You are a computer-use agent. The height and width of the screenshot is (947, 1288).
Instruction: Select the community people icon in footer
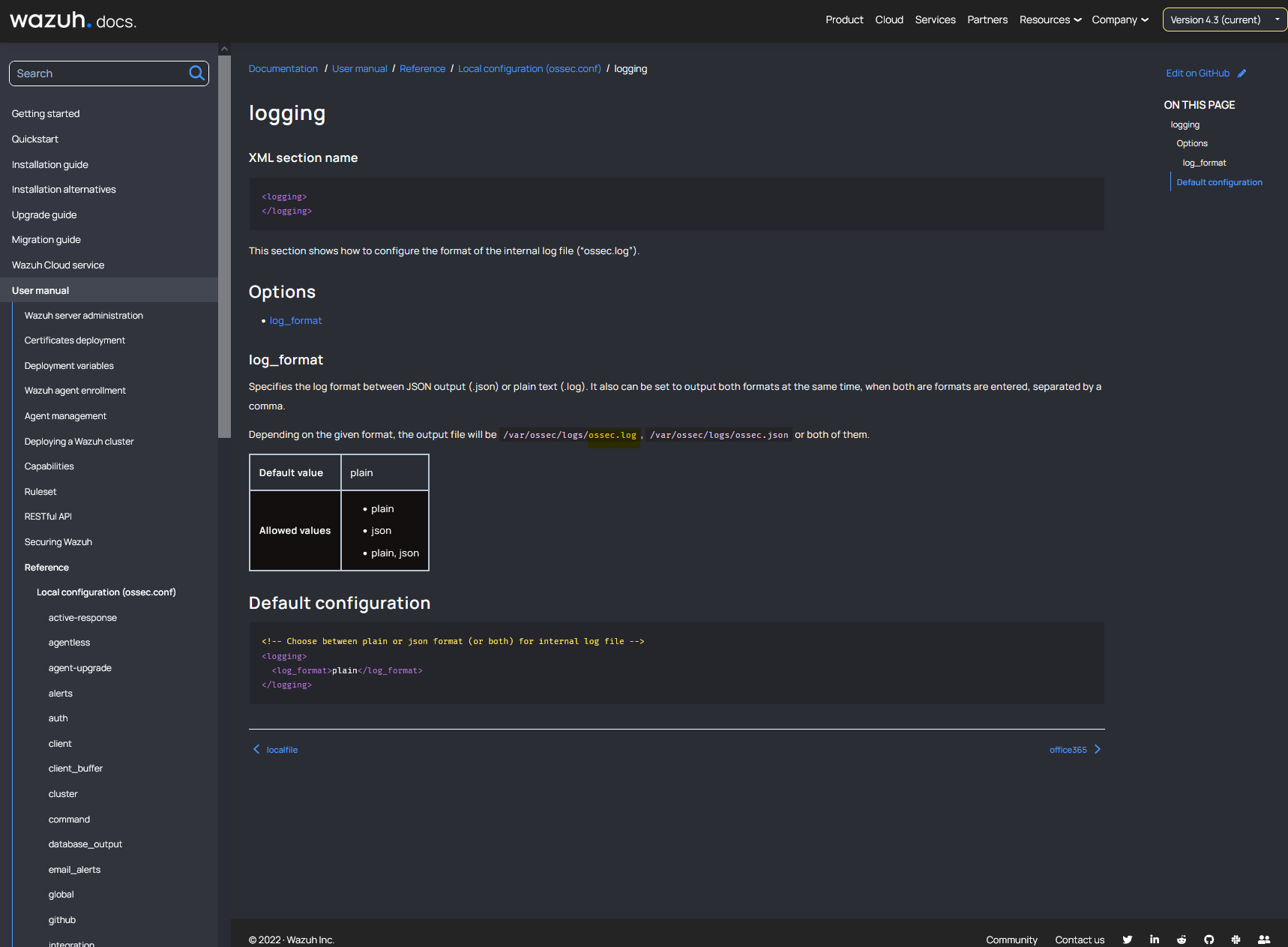click(x=1263, y=939)
